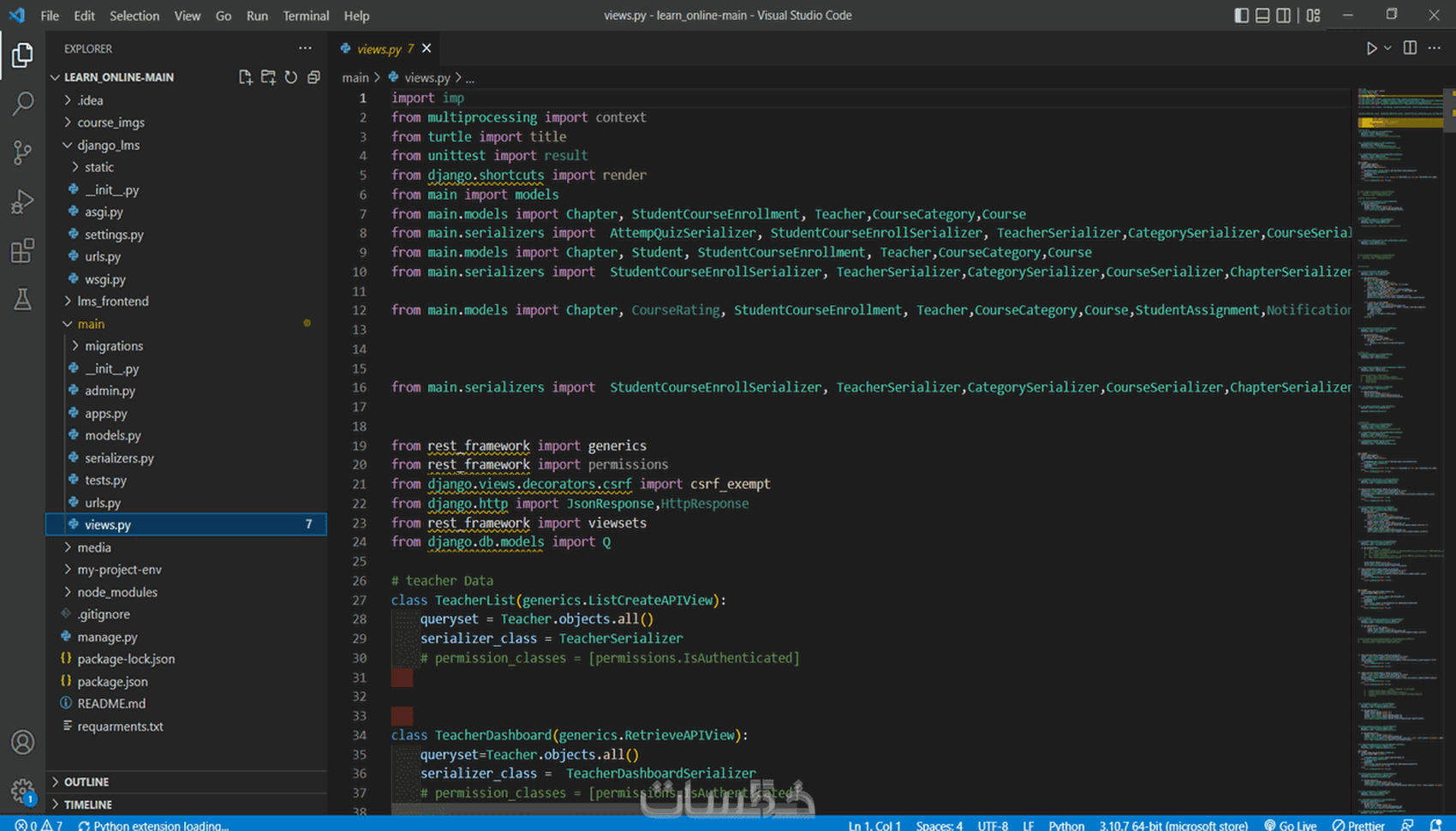Open the run options dropdown arrow

1387,49
